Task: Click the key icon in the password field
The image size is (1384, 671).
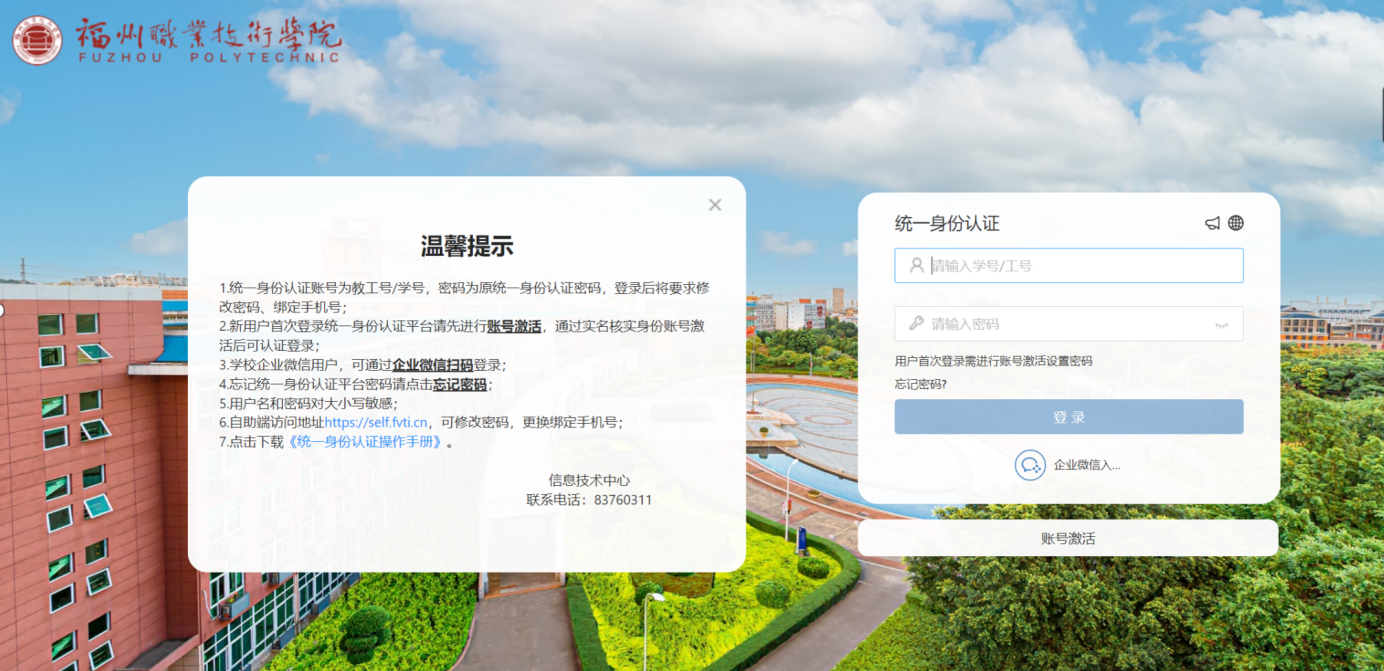Action: [916, 324]
